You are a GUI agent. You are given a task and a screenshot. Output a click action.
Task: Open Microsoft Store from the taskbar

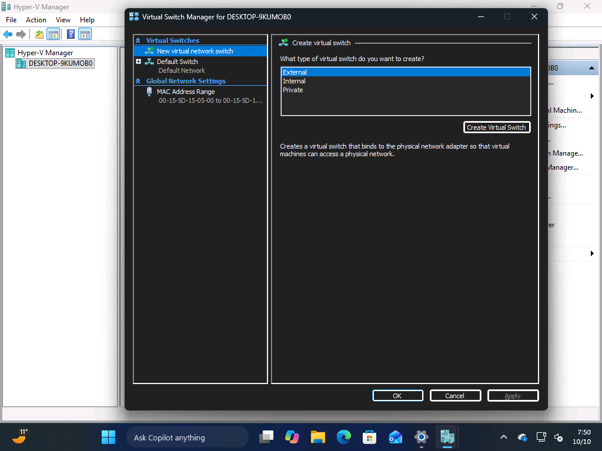click(369, 437)
